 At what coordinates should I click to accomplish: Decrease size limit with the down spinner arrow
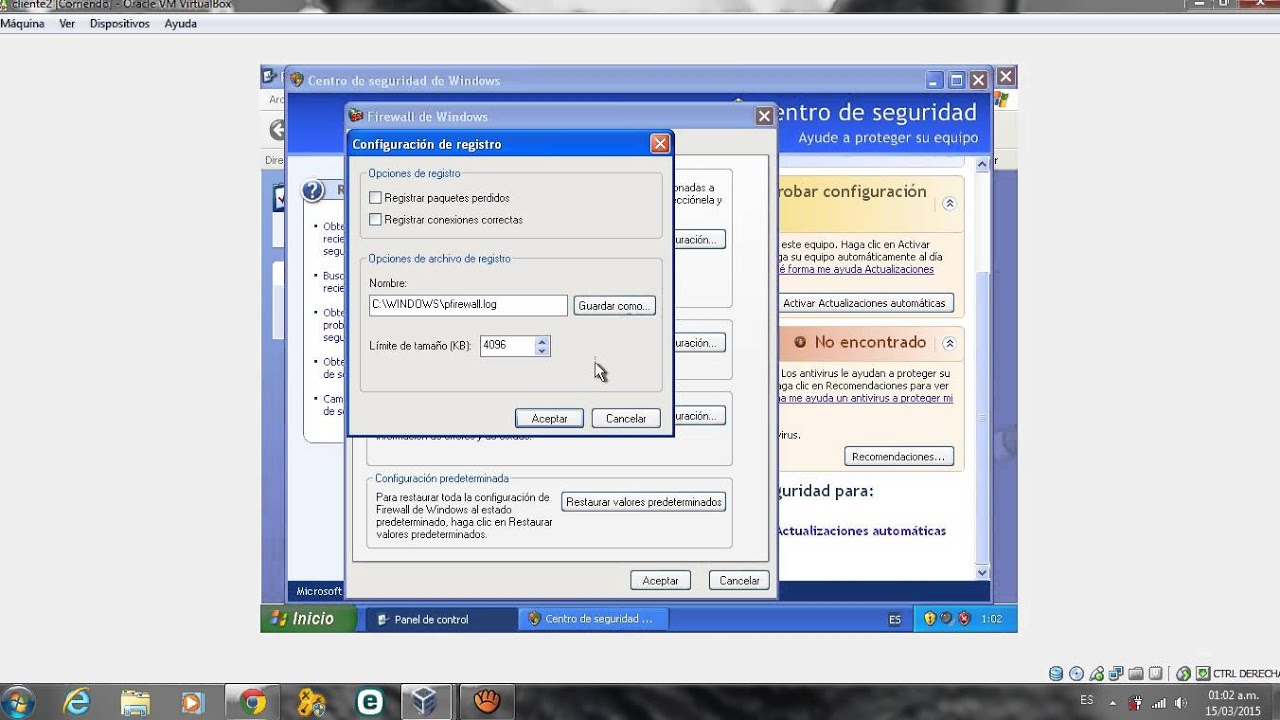coord(542,351)
